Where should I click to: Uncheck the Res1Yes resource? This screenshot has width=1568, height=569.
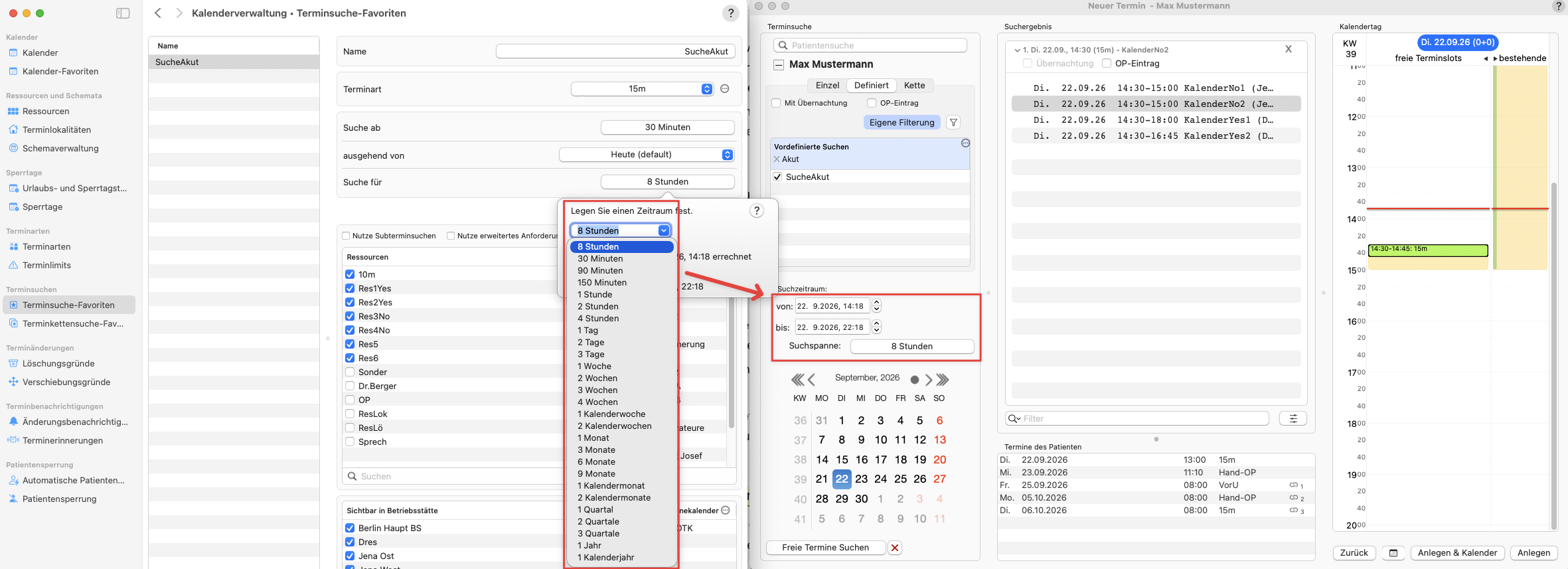point(350,288)
